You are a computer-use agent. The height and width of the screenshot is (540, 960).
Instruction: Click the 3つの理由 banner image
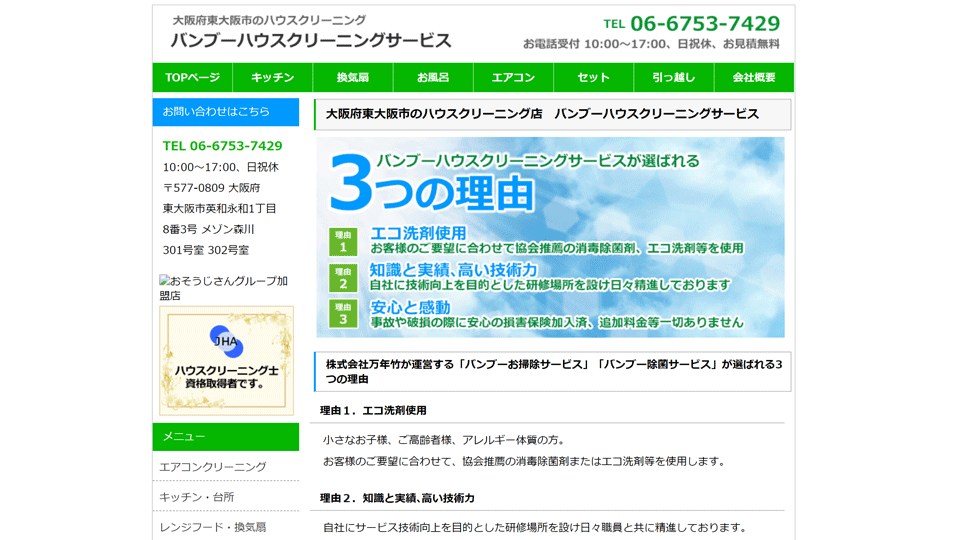click(x=550, y=238)
